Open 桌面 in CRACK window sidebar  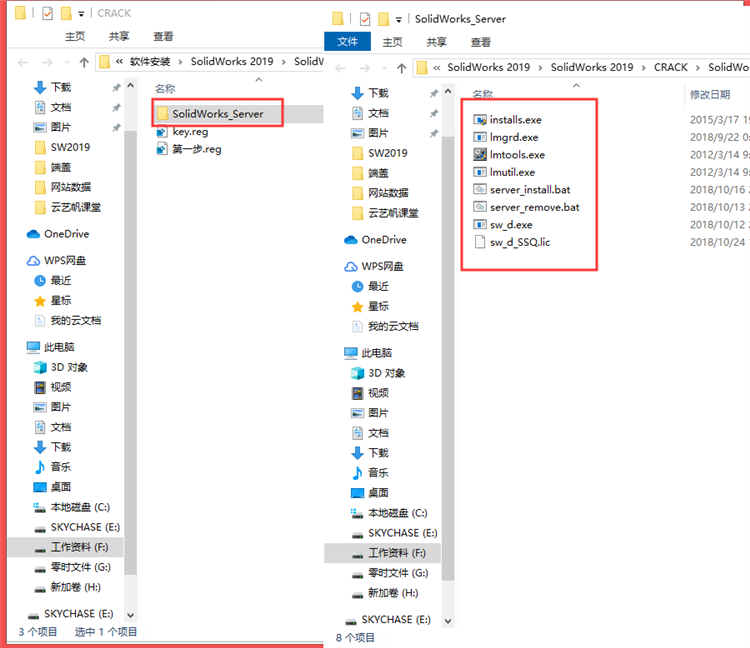point(53,487)
